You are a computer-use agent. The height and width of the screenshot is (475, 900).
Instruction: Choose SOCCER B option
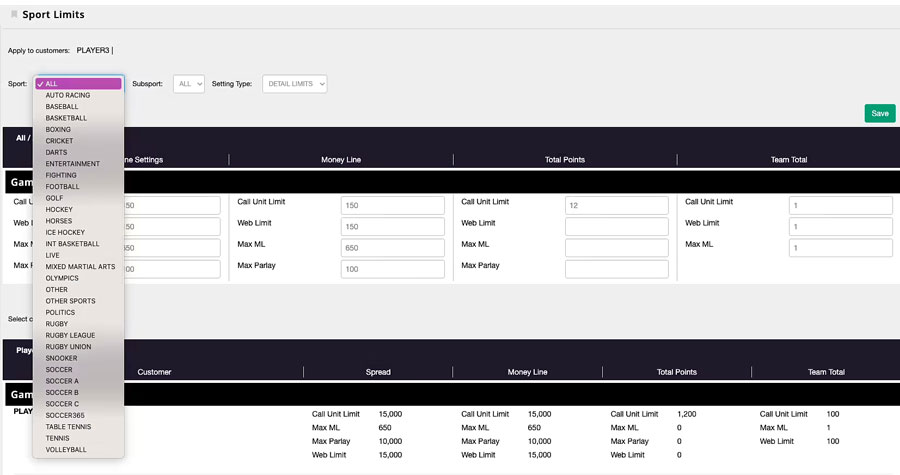click(62, 393)
